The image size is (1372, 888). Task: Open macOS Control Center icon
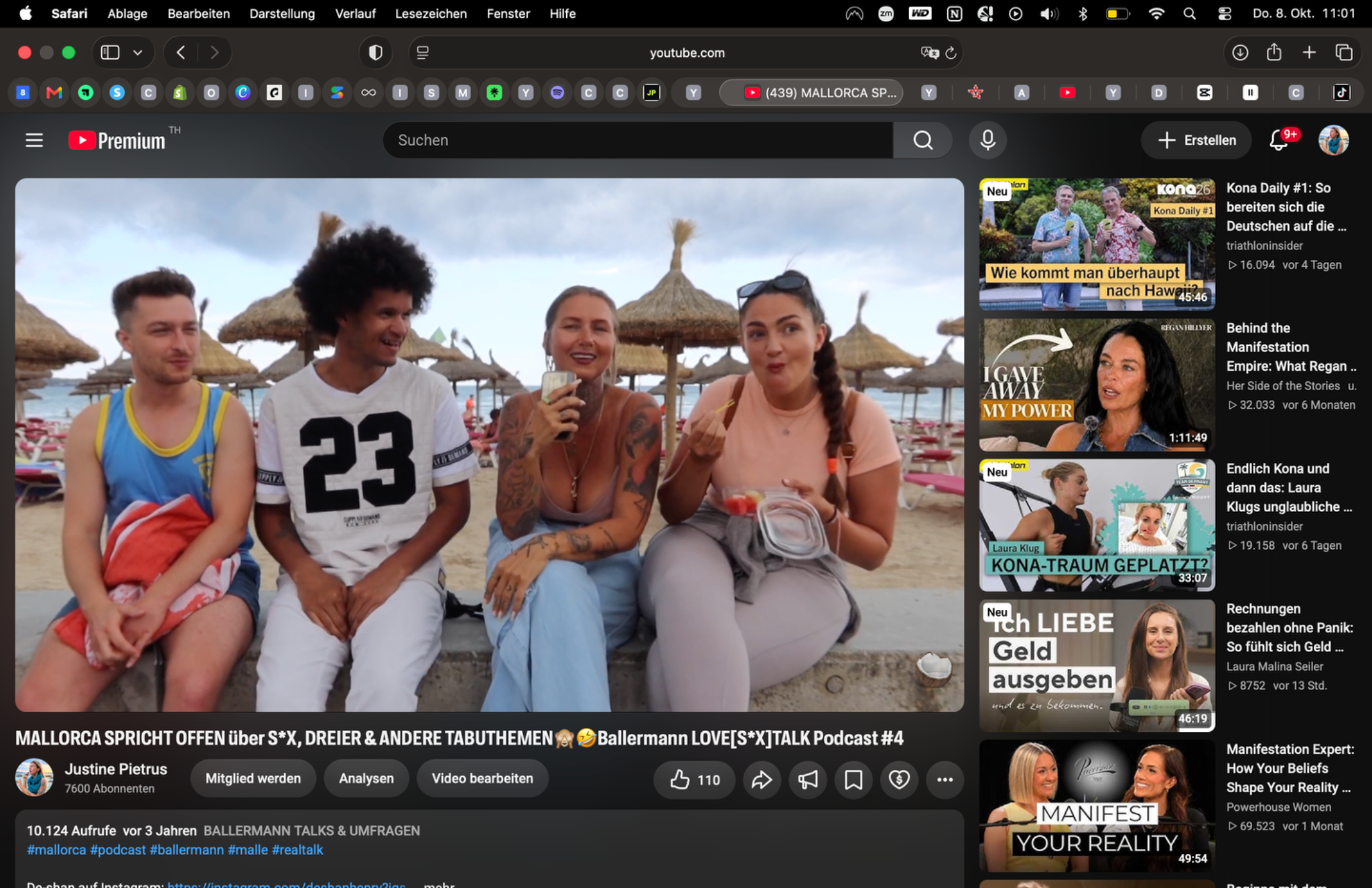coord(1224,13)
